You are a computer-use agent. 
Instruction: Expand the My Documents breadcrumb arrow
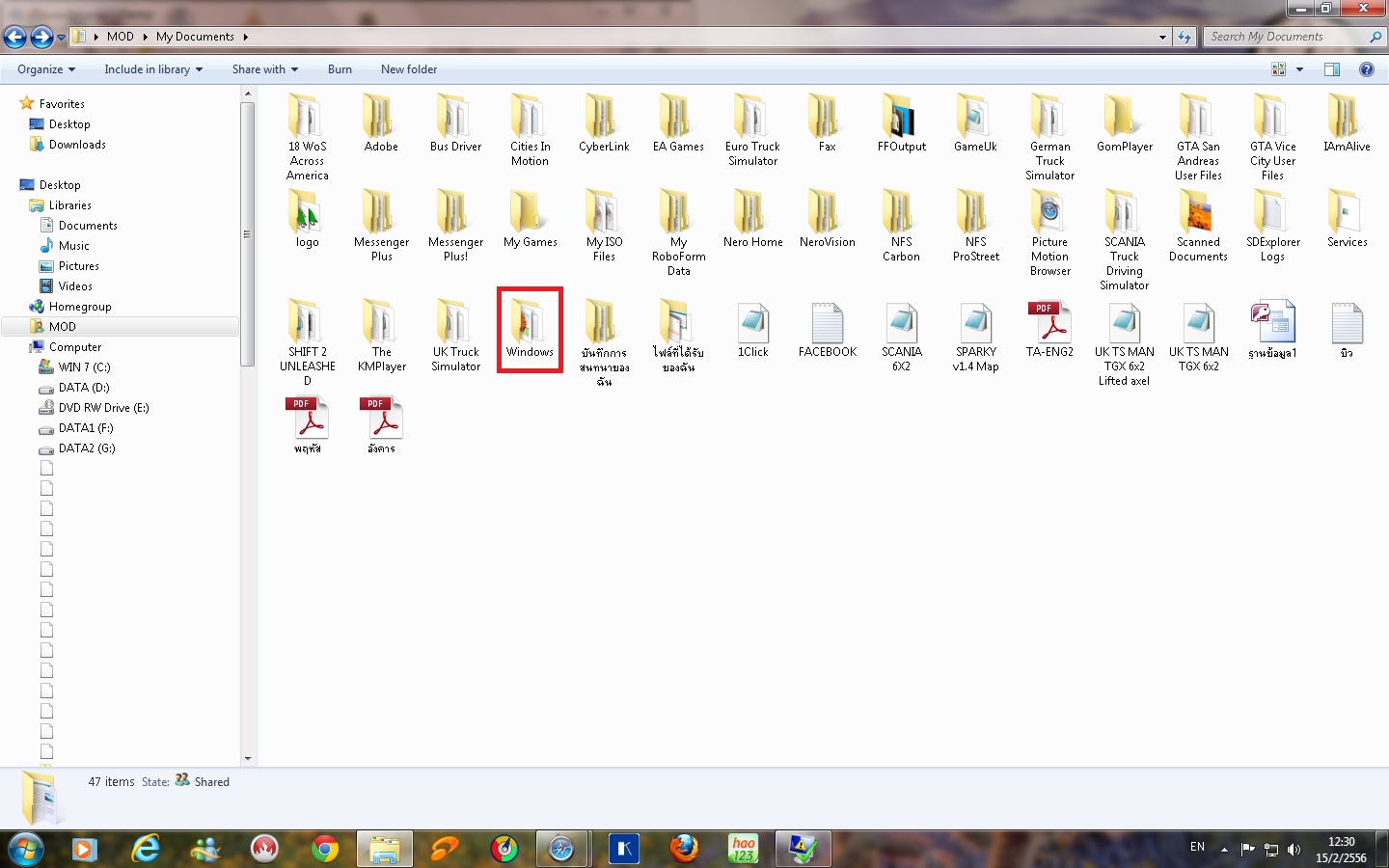245,37
